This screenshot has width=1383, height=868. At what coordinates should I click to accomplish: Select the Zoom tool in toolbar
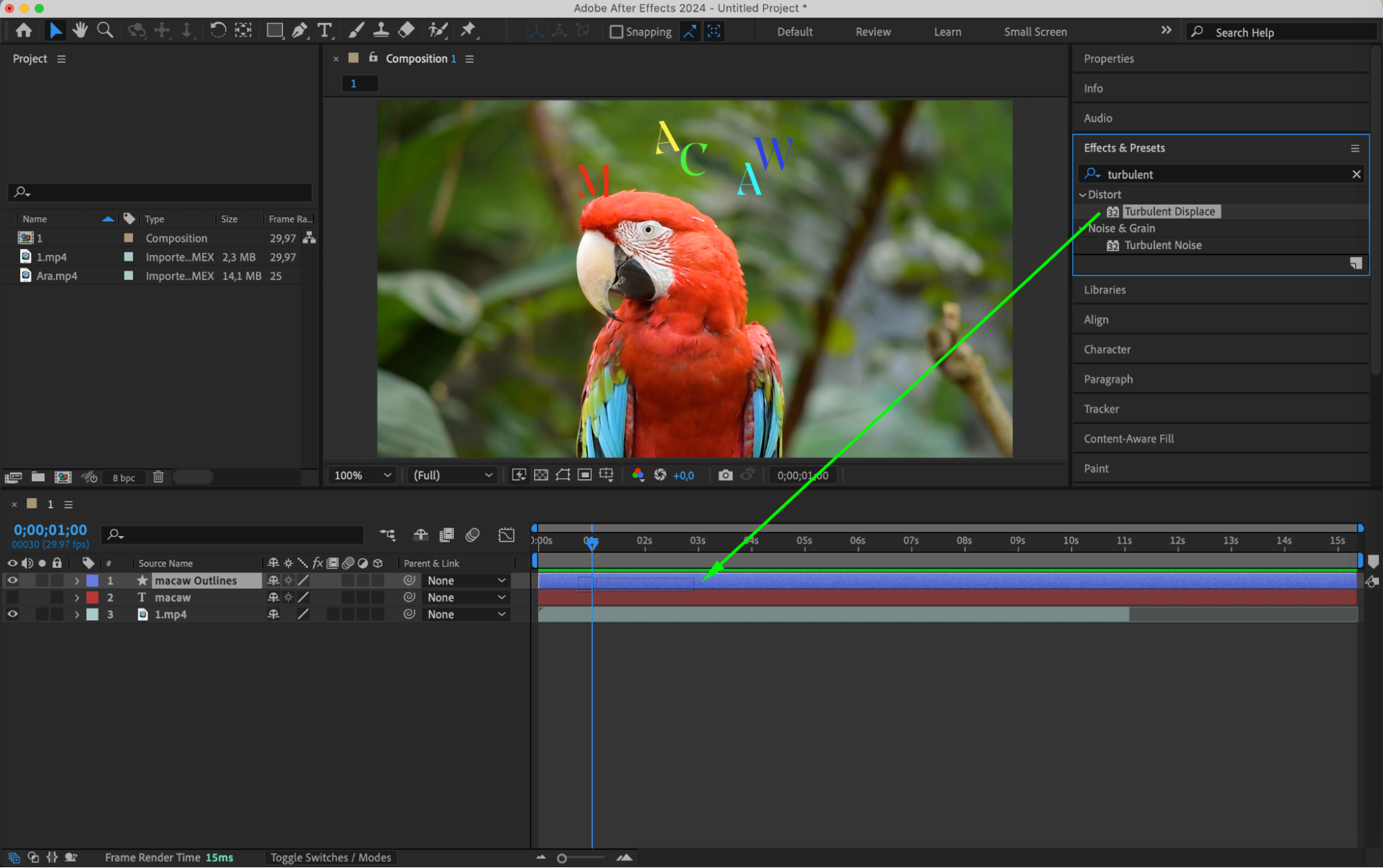(x=104, y=30)
